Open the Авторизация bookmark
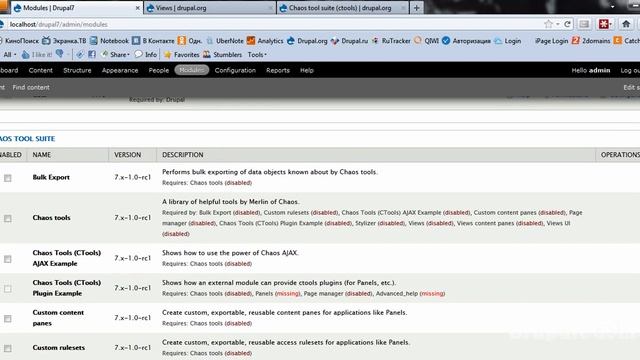 (x=467, y=41)
